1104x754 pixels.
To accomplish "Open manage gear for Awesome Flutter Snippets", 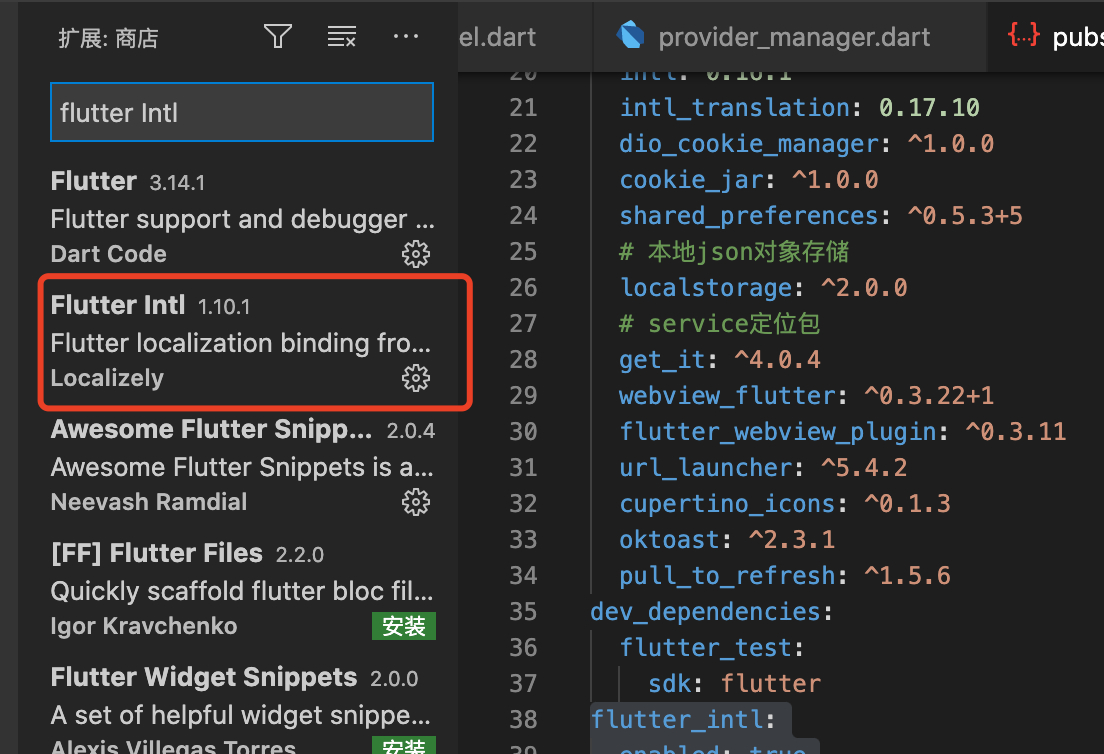I will pos(415,502).
